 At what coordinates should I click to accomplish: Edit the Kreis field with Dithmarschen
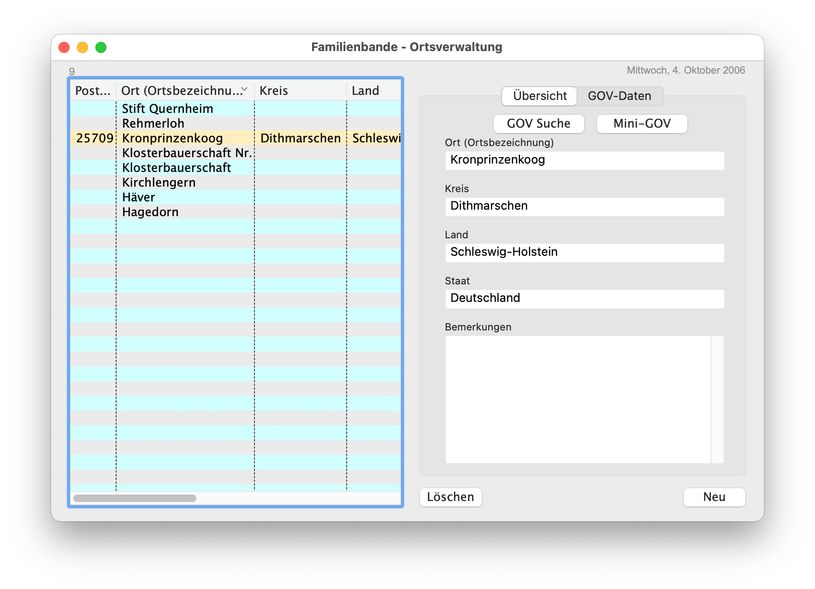(x=584, y=206)
